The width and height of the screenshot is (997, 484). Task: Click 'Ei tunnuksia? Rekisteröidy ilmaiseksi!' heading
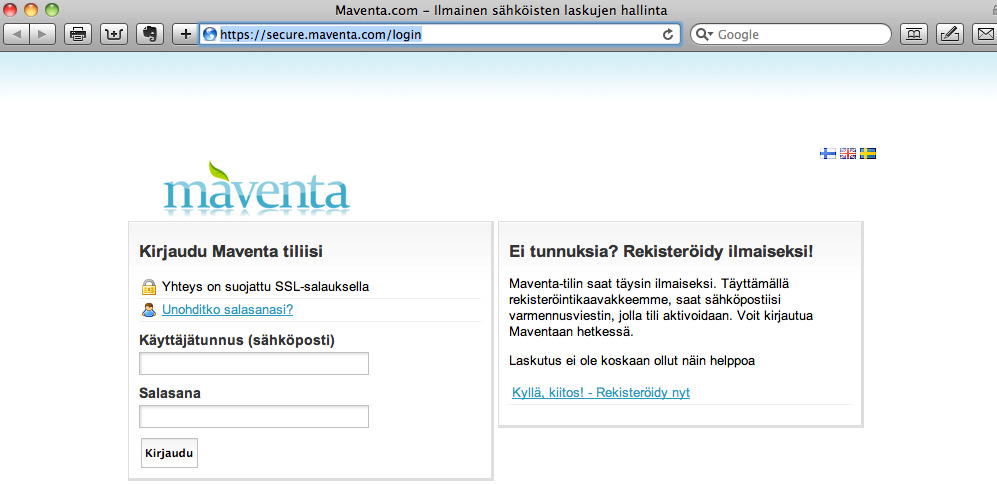[x=661, y=252]
